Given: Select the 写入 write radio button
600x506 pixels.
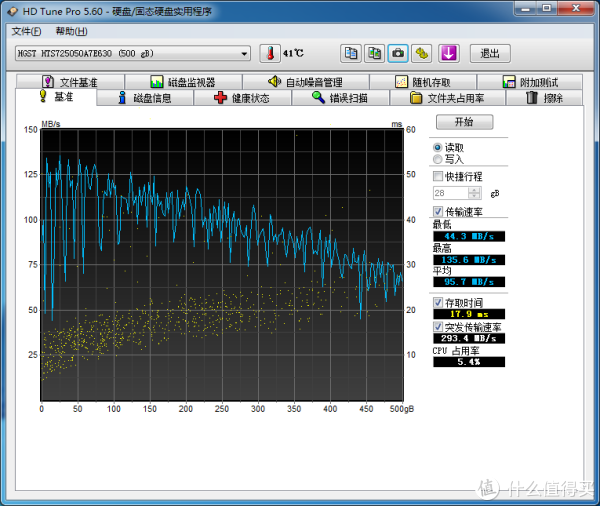Looking at the screenshot, I should pyautogui.click(x=437, y=159).
